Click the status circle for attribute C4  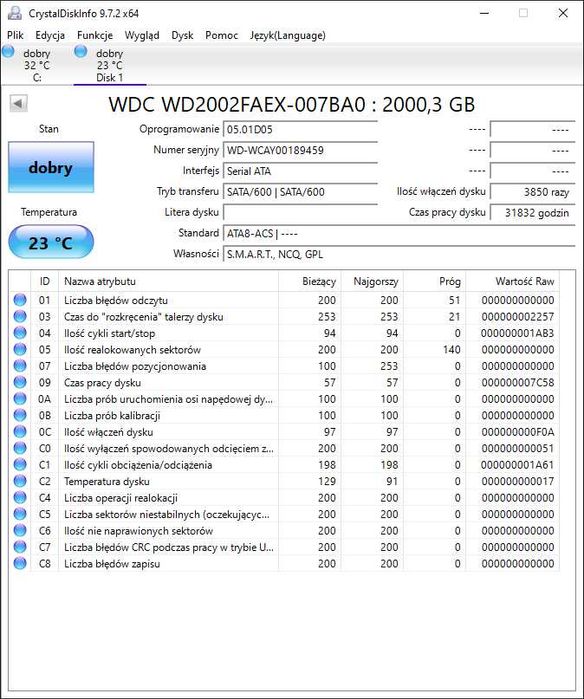pyautogui.click(x=20, y=498)
